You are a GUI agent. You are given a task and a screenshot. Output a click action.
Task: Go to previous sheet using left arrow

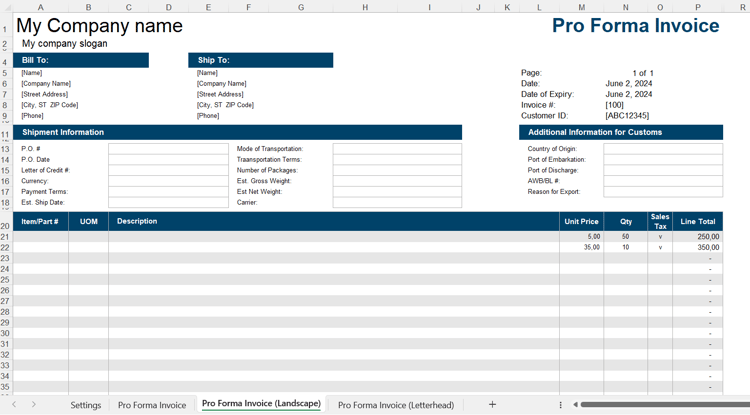pyautogui.click(x=14, y=404)
